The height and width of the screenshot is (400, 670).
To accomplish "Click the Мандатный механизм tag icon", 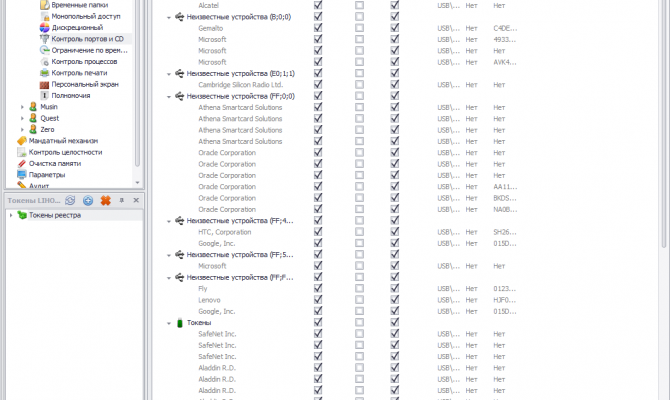I will (21, 141).
